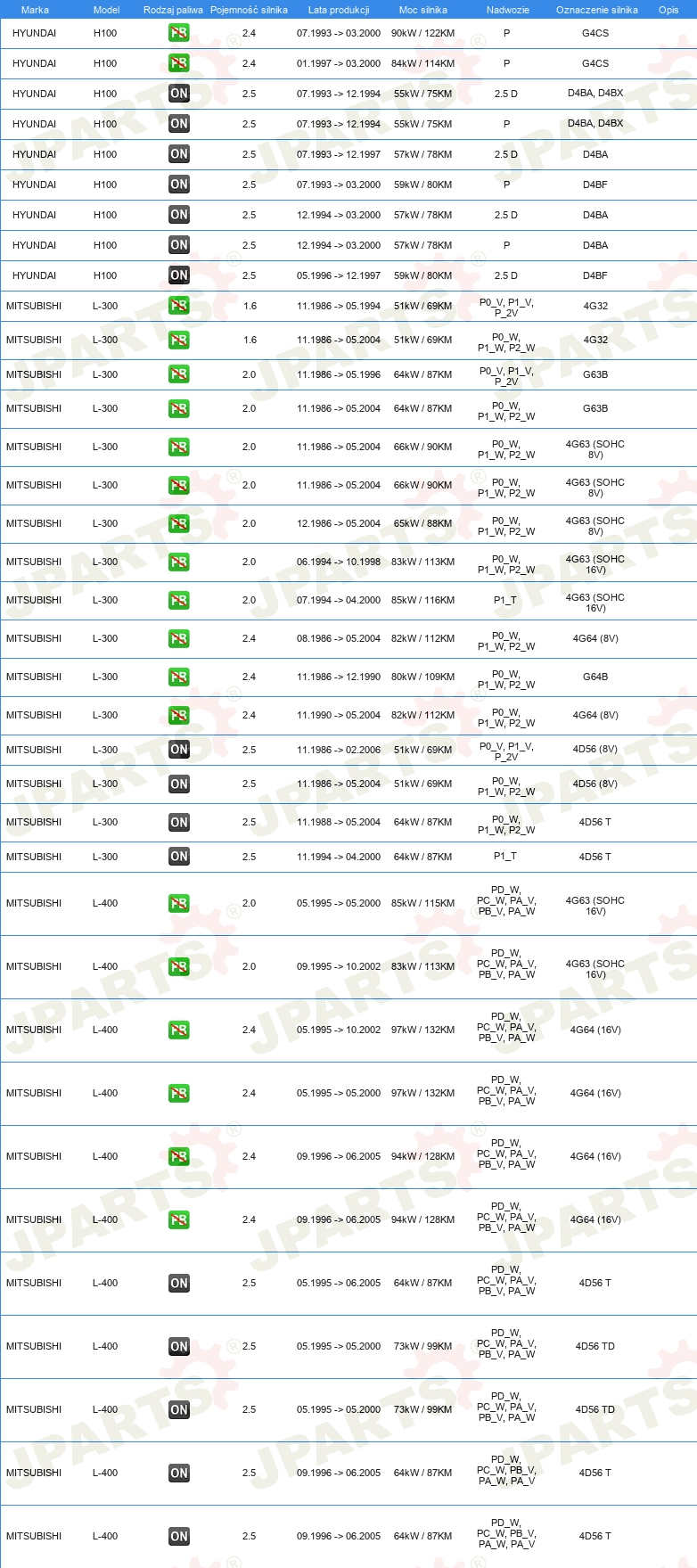Click the PB petrol icon in the 85kW / 116KM row
697x1568 pixels.
[179, 601]
